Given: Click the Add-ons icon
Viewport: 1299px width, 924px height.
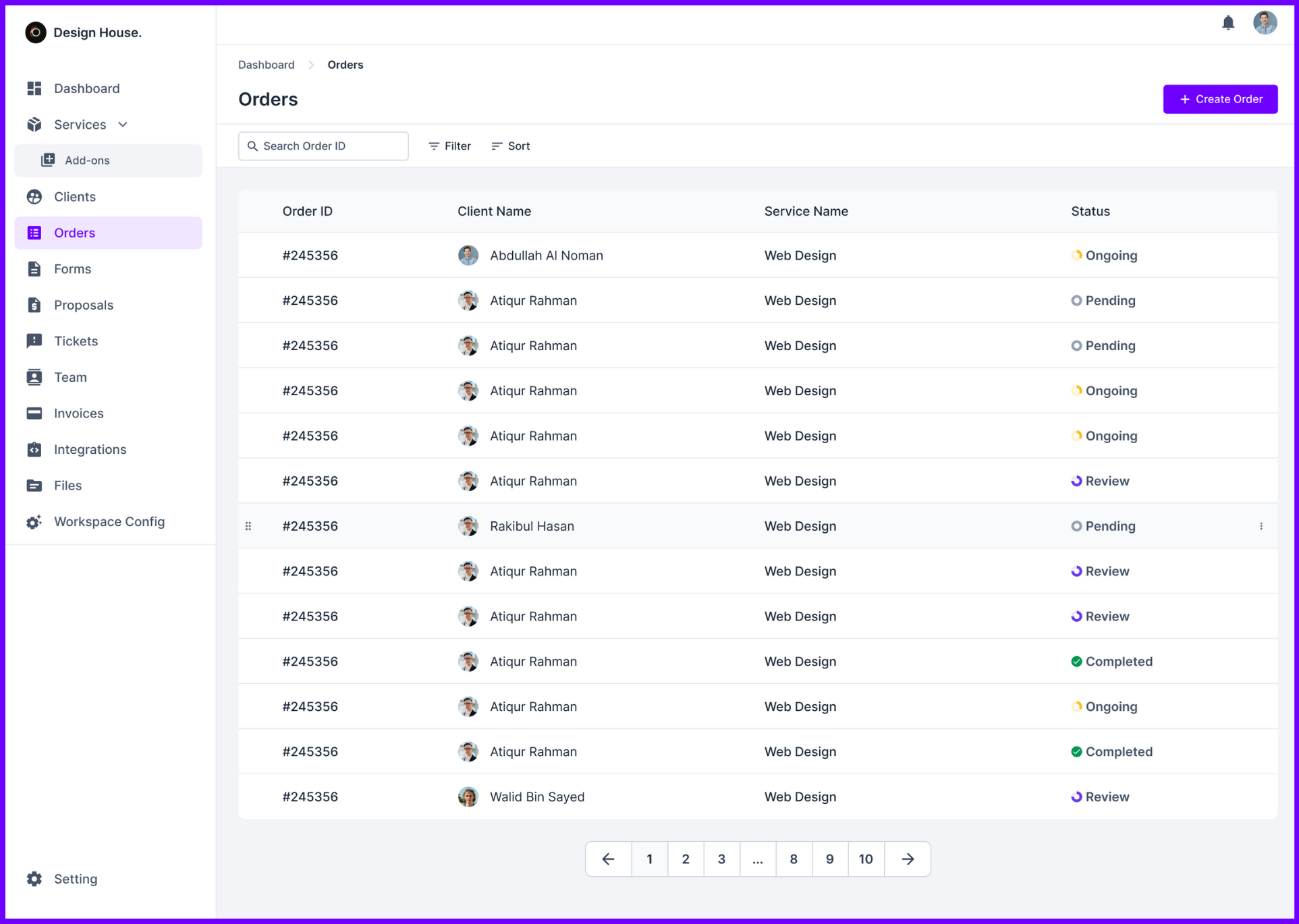Looking at the screenshot, I should click(48, 160).
